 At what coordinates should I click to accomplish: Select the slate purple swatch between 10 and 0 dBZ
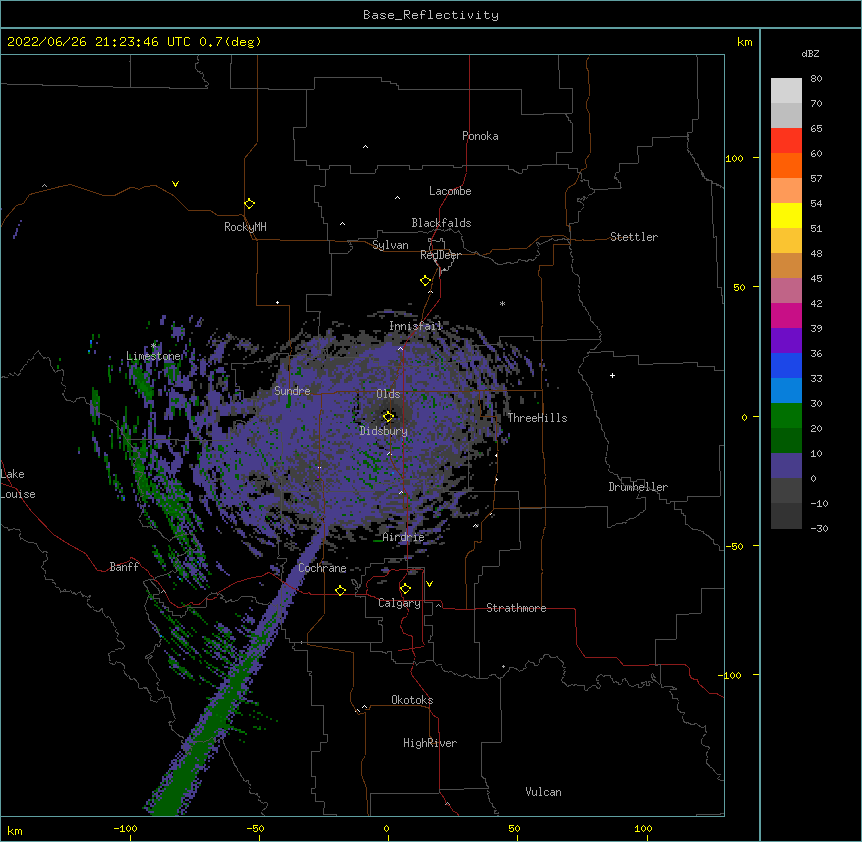pyautogui.click(x=786, y=466)
